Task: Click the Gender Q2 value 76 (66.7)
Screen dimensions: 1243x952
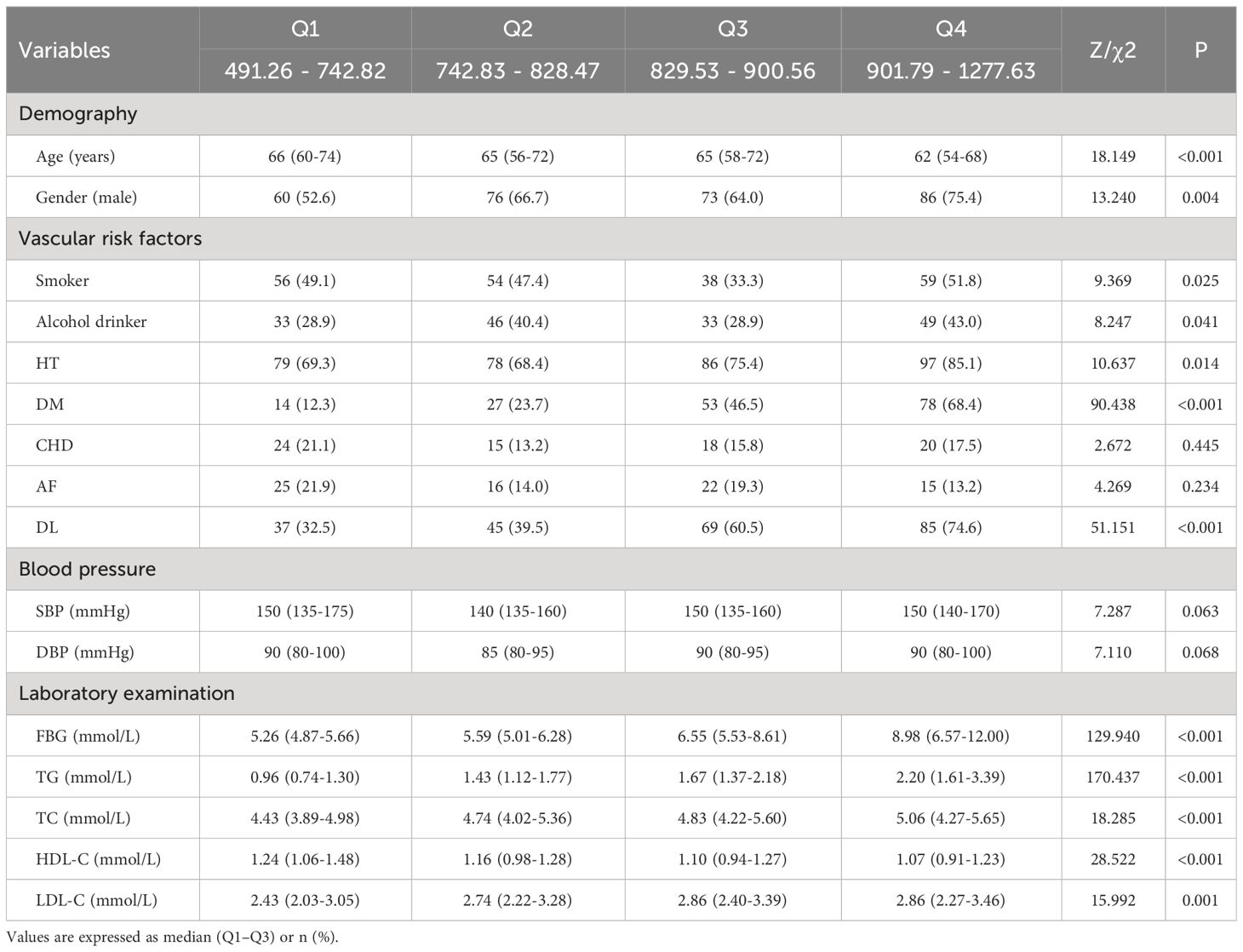Action: tap(518, 198)
